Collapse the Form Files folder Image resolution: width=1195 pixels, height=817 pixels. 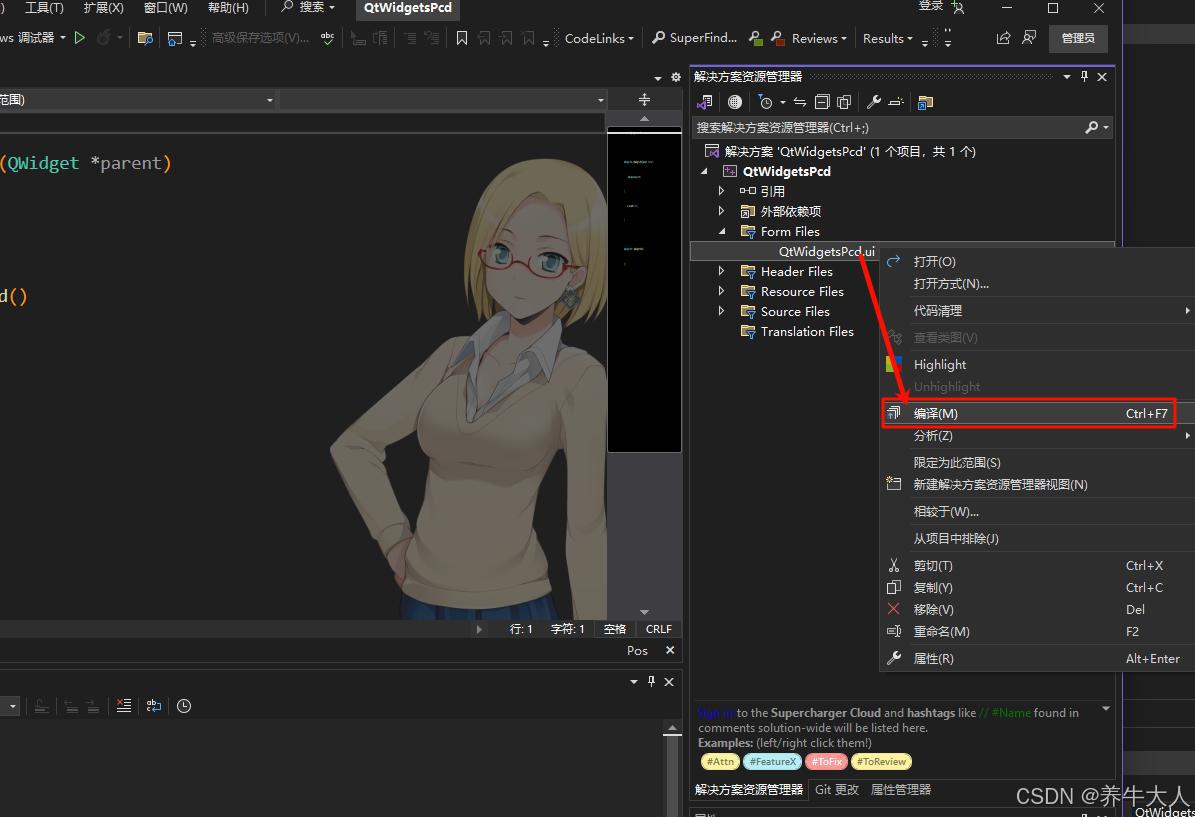click(722, 231)
